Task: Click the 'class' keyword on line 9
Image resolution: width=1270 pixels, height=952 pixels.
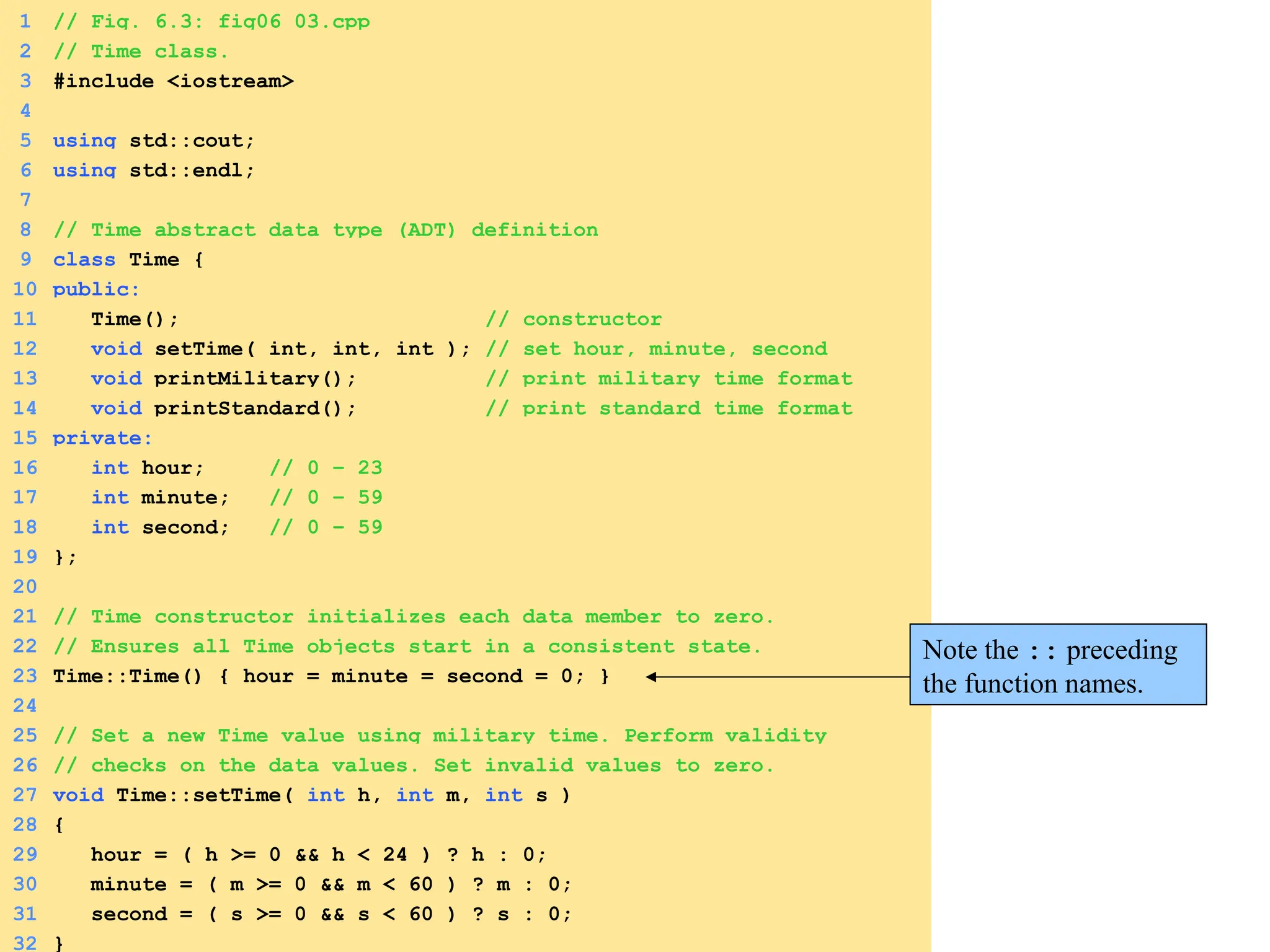Action: coord(84,260)
